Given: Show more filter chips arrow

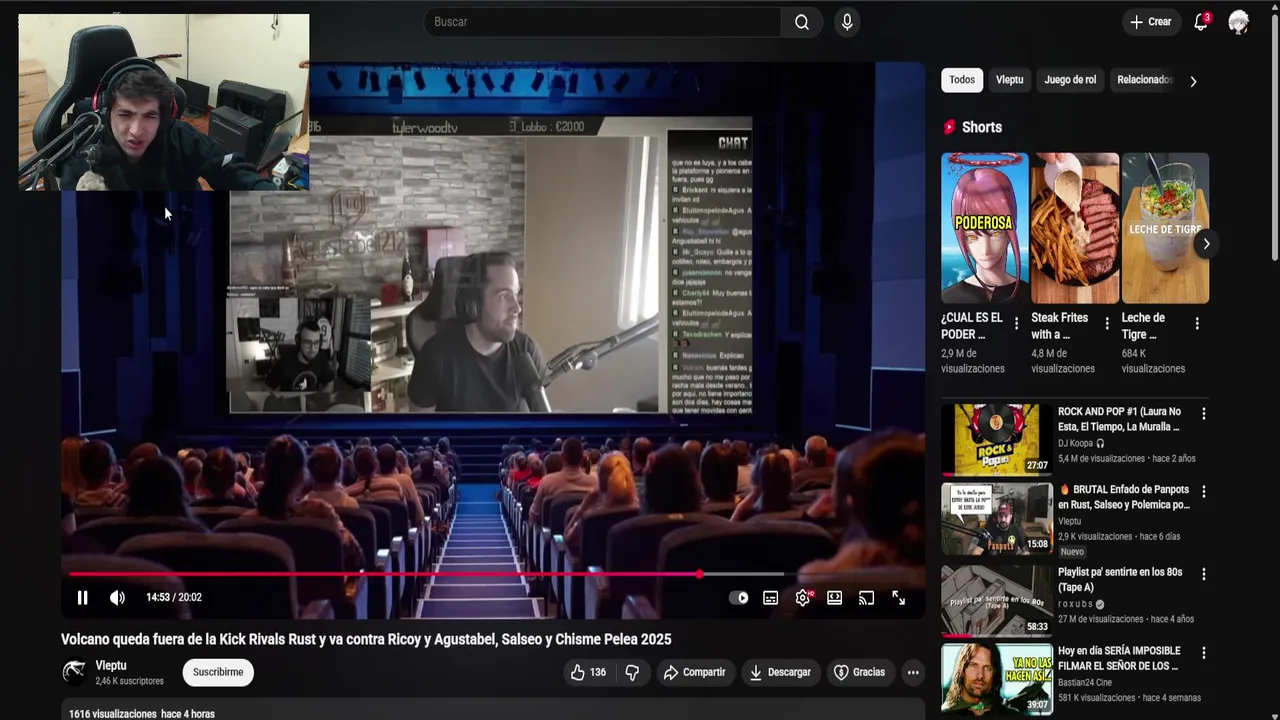Looking at the screenshot, I should (1192, 81).
